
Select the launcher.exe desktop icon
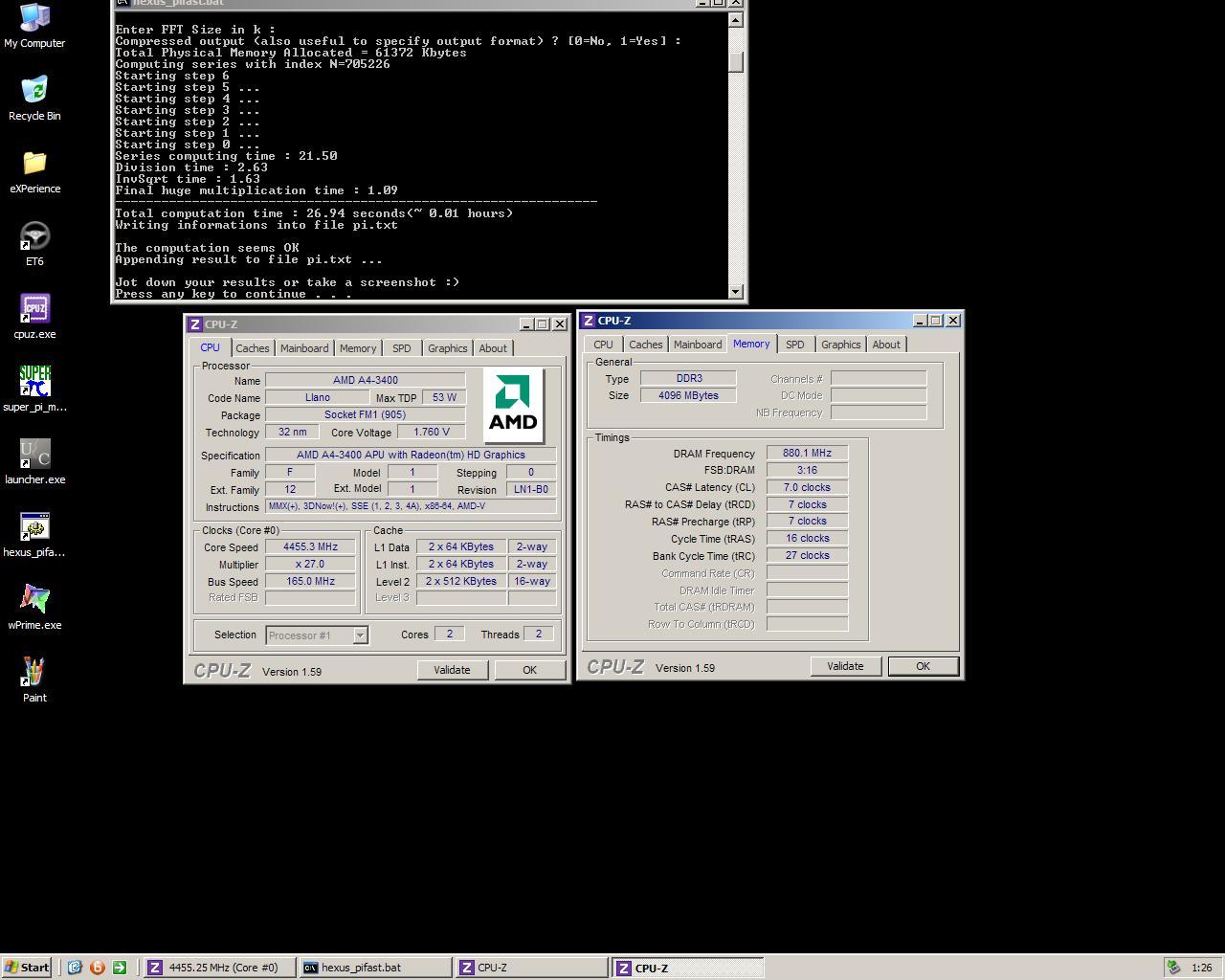point(34,462)
